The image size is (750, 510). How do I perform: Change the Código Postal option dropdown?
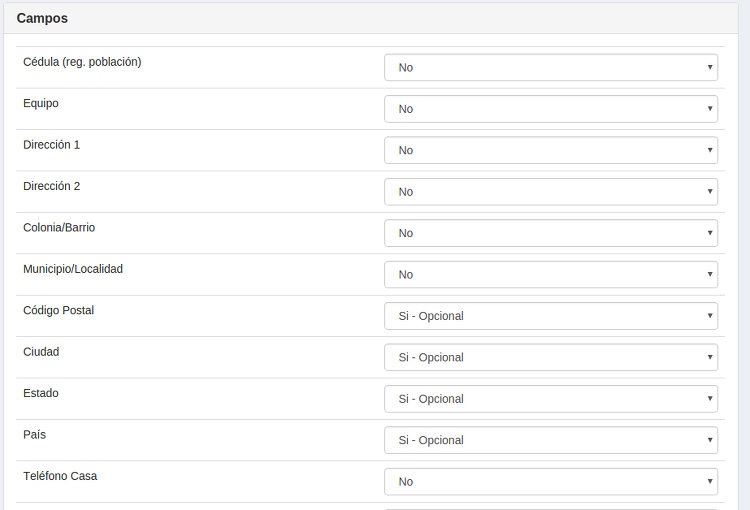[x=551, y=316]
